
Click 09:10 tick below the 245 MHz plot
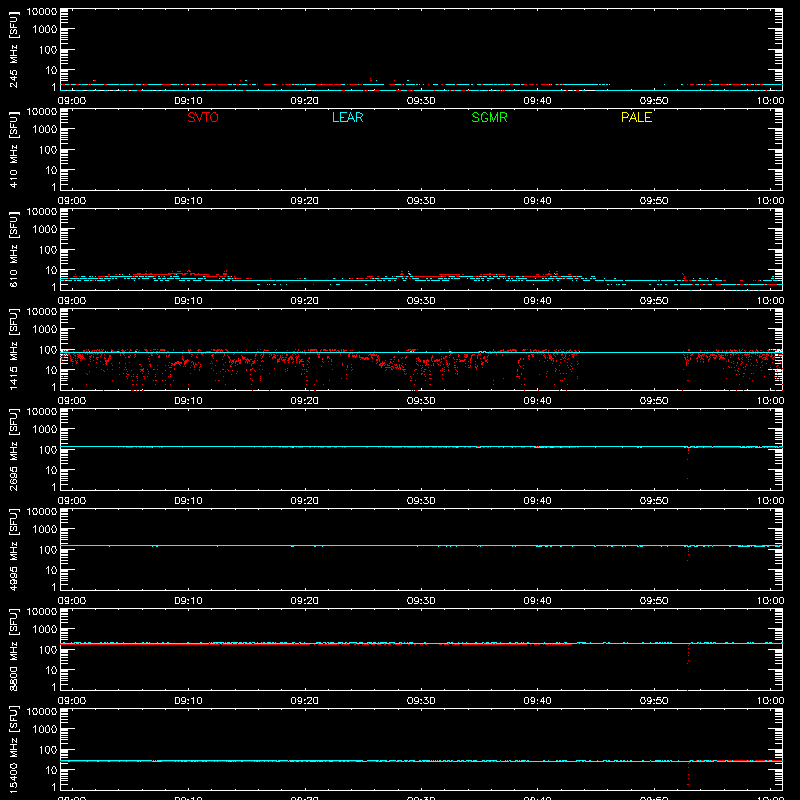pyautogui.click(x=188, y=101)
